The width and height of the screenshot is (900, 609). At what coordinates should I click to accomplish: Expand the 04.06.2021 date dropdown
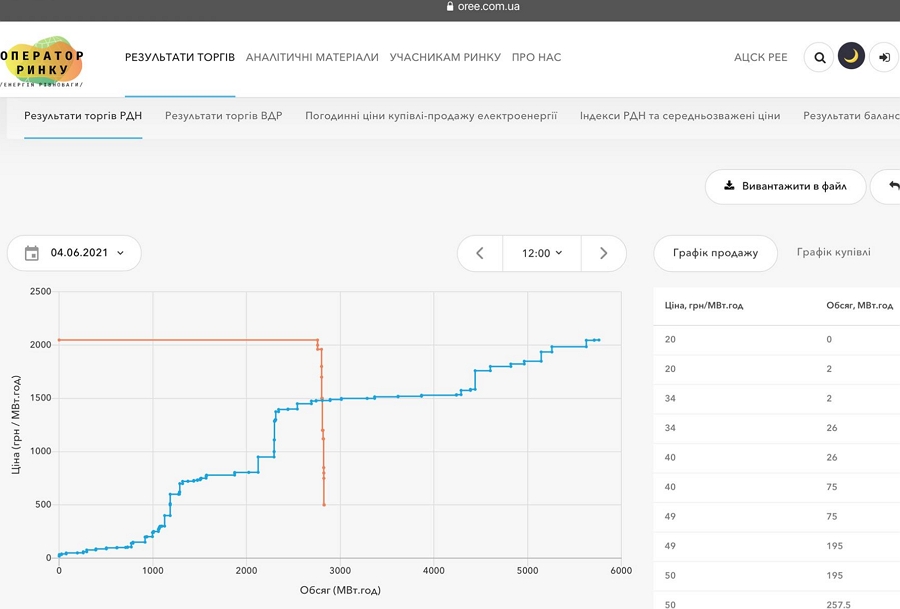click(x=74, y=253)
